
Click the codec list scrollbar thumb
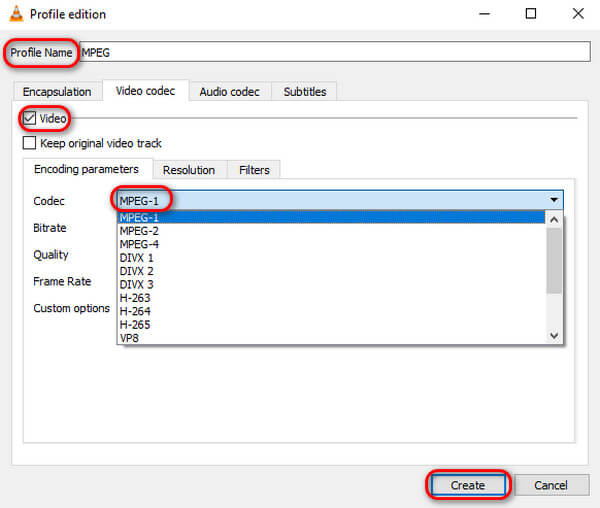[554, 261]
